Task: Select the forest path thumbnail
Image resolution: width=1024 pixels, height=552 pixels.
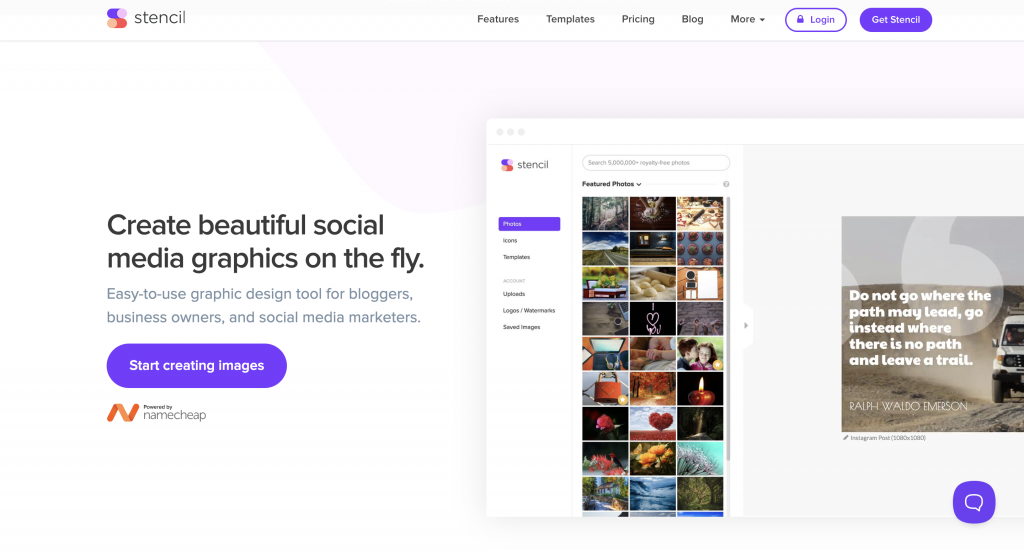Action: 605,214
